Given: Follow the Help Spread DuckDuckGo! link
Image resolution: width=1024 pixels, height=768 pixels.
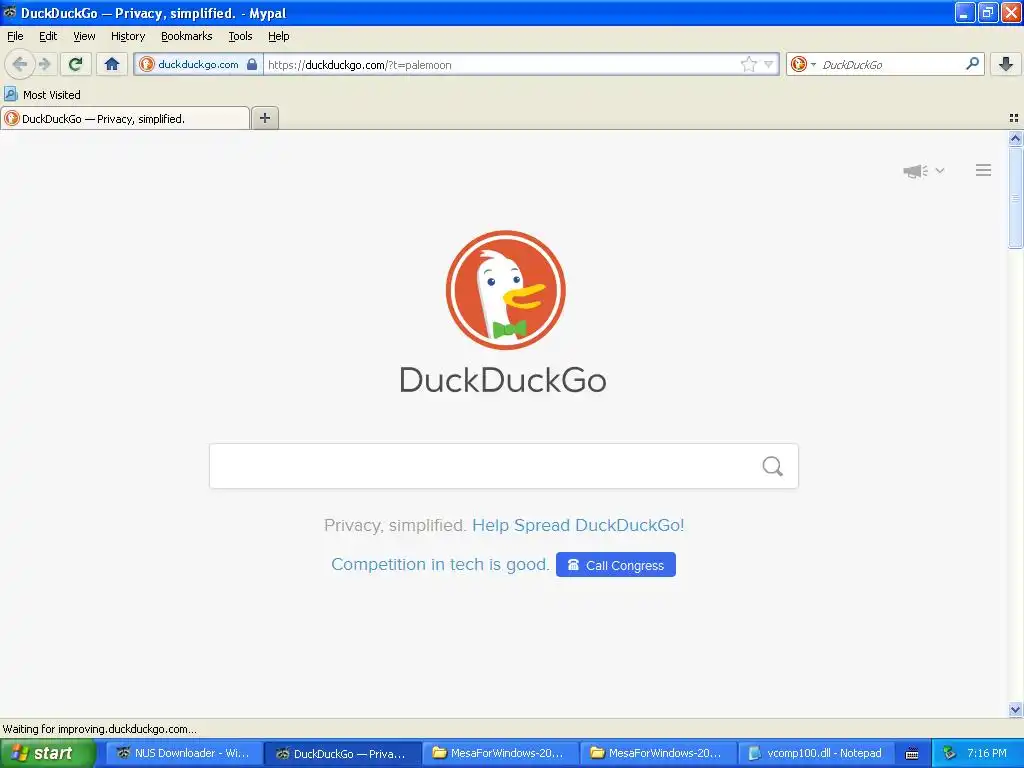Looking at the screenshot, I should [x=578, y=525].
